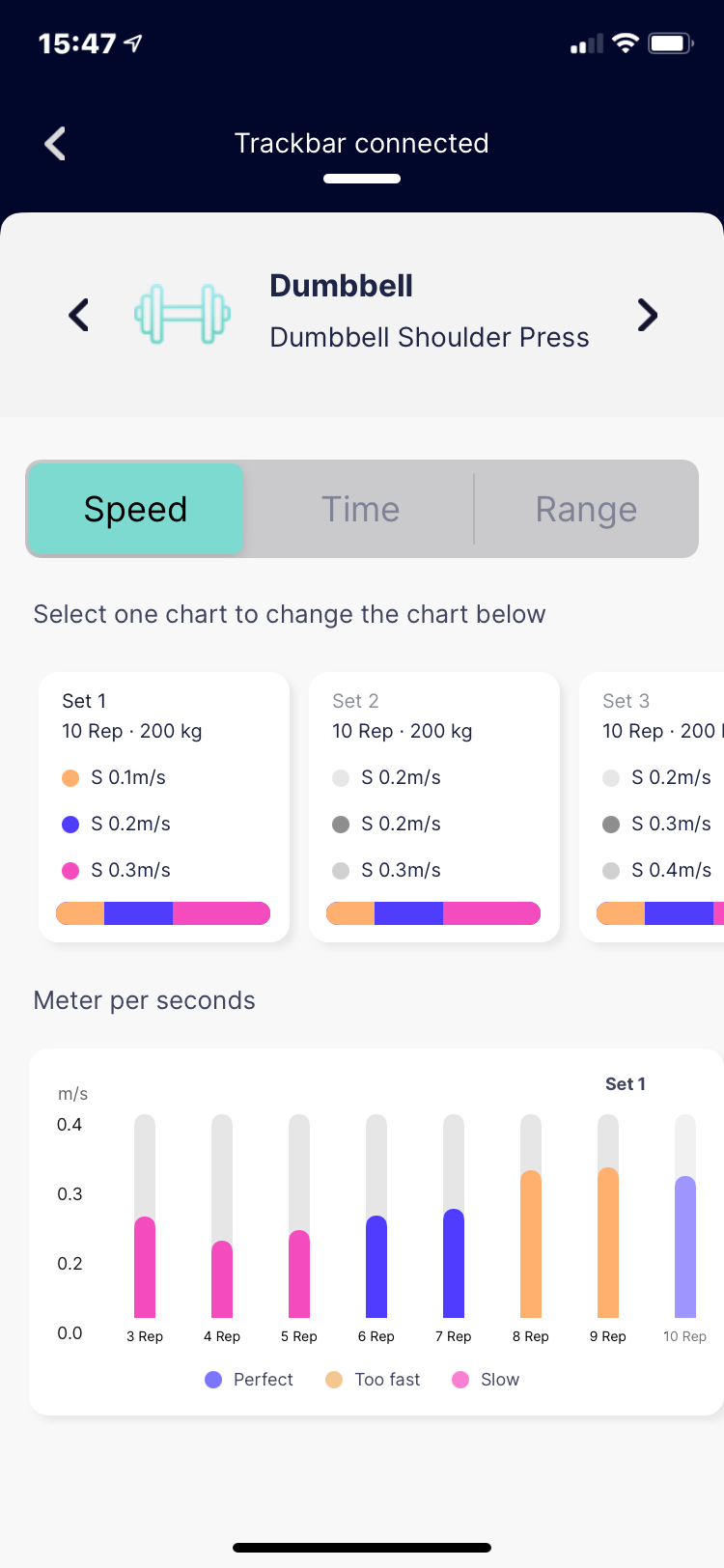Select the Speed tab
The width and height of the screenshot is (724, 1568).
point(134,509)
